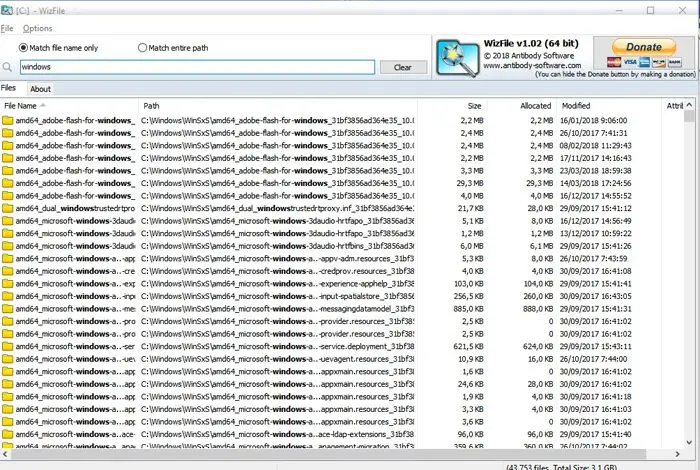Click the folder icon of the appv-adm.resources row
This screenshot has width=700, height=470.
click(x=7, y=258)
